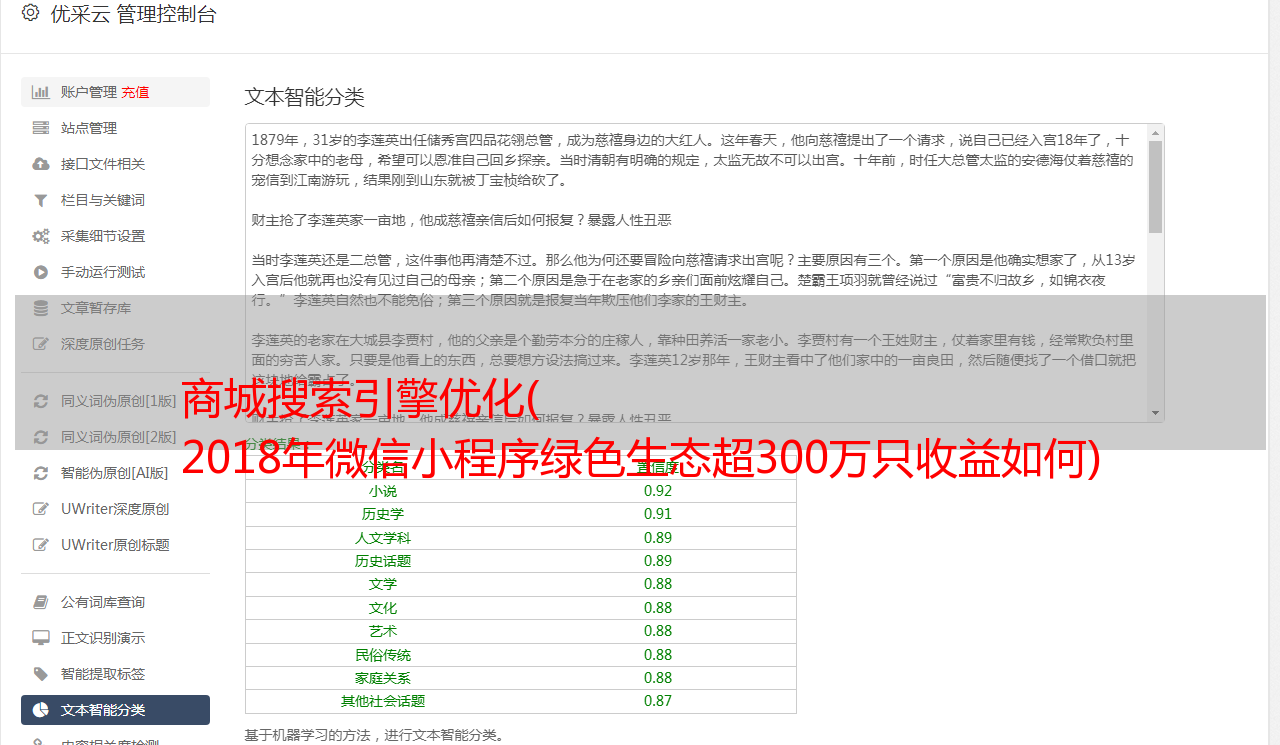Open the 文本智能分类 menu item
This screenshot has height=745, width=1280.
coord(115,710)
